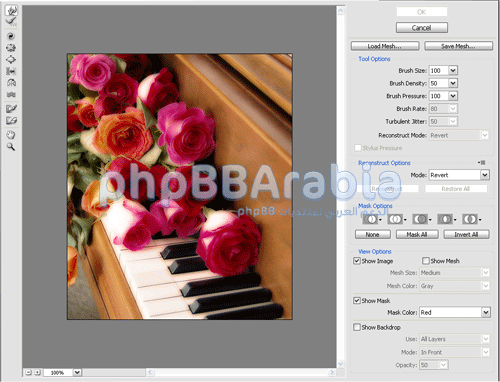This screenshot has height=382, width=500.
Task: Select the Reconstruct tool
Action: click(x=11, y=22)
